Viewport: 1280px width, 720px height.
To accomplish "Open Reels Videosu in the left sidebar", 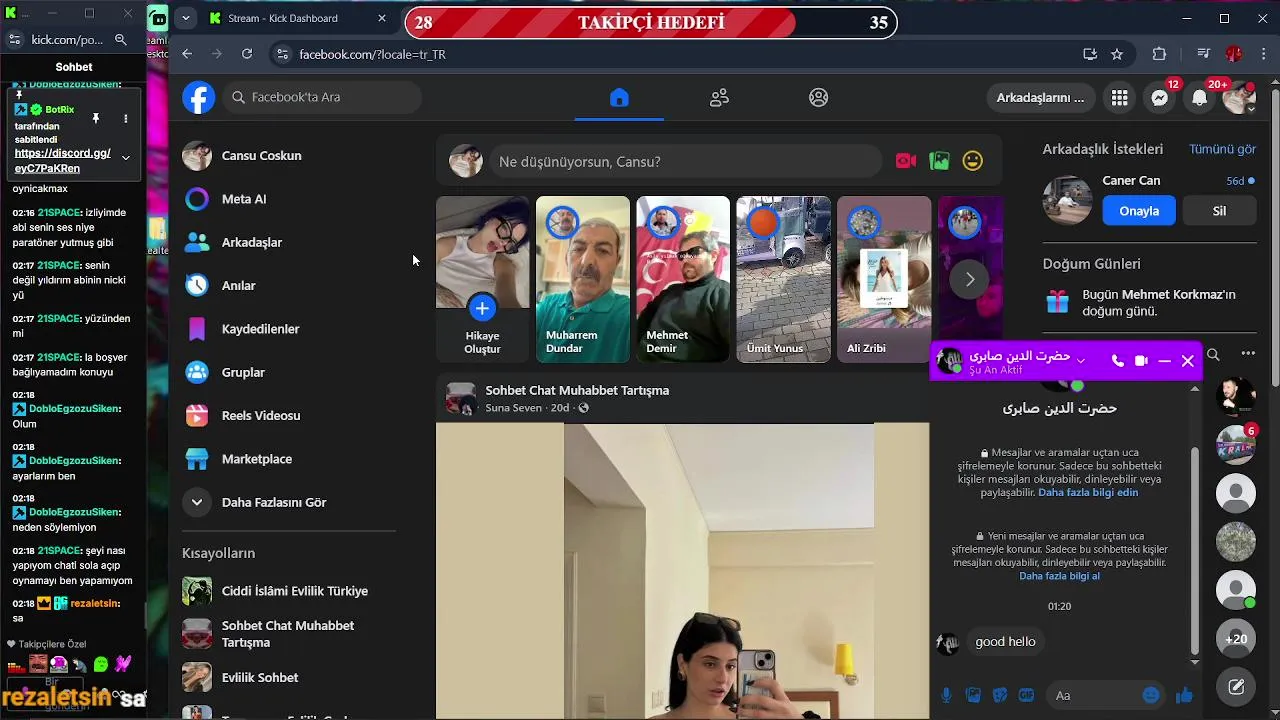I will click(x=290, y=416).
